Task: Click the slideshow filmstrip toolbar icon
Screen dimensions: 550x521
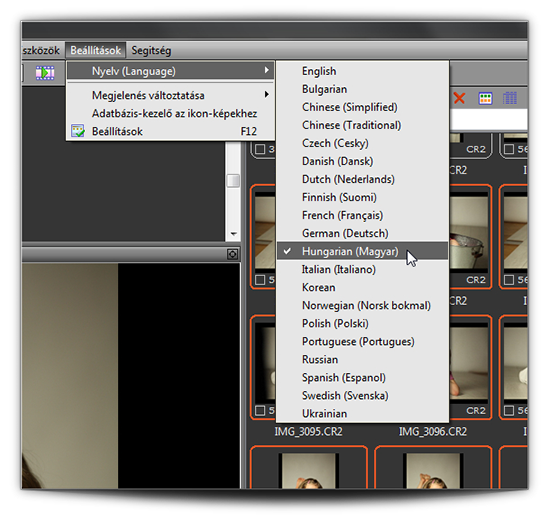Action: [x=45, y=73]
